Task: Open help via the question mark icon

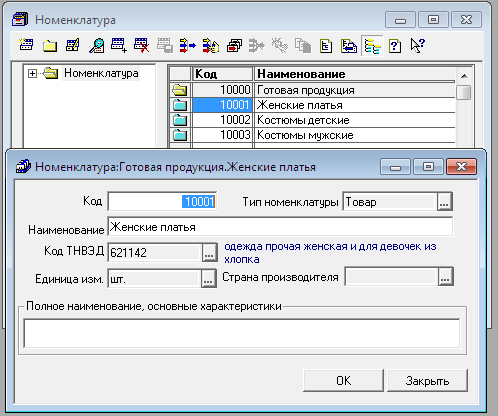Action: [x=395, y=45]
